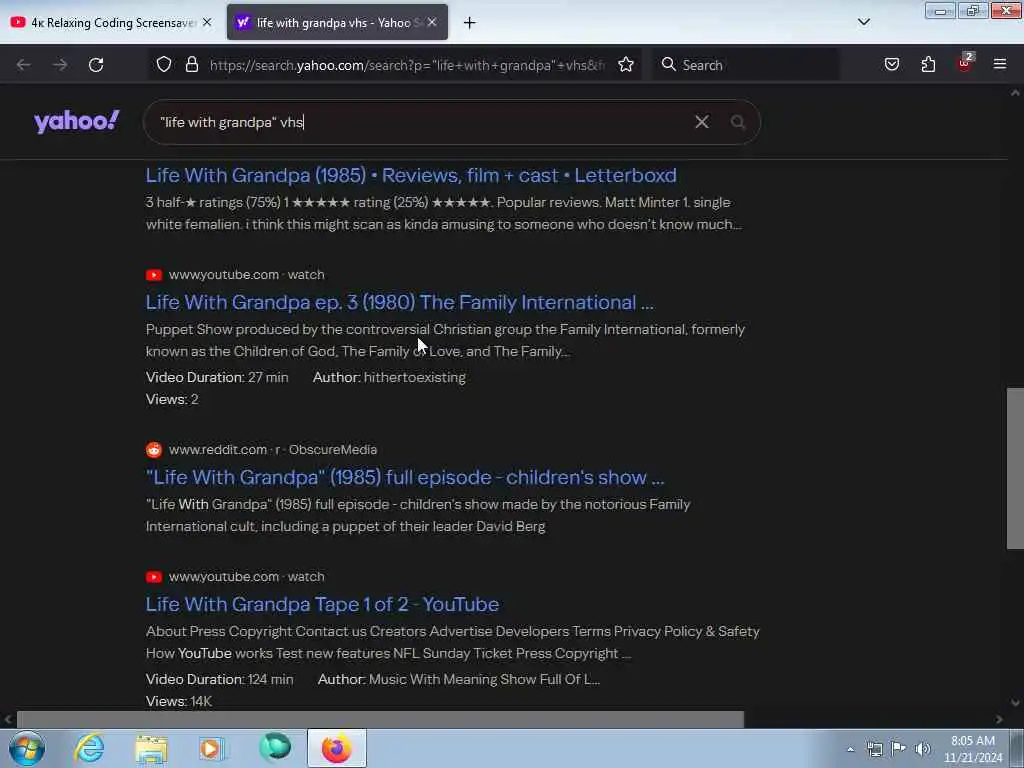1024x768 pixels.
Task: Clear the Yahoo search box with X
Action: pos(701,122)
